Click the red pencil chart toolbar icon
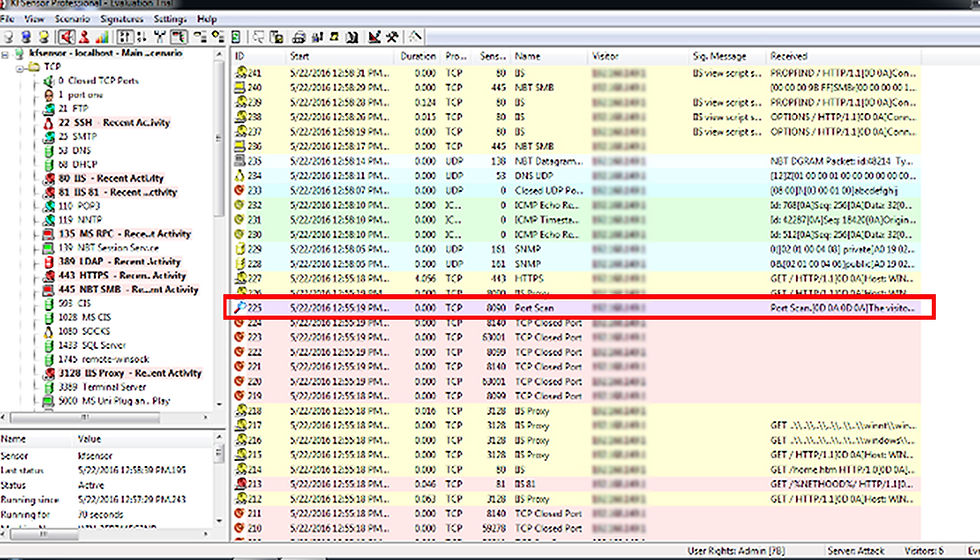Viewport: 980px width, 560px height. click(x=374, y=37)
